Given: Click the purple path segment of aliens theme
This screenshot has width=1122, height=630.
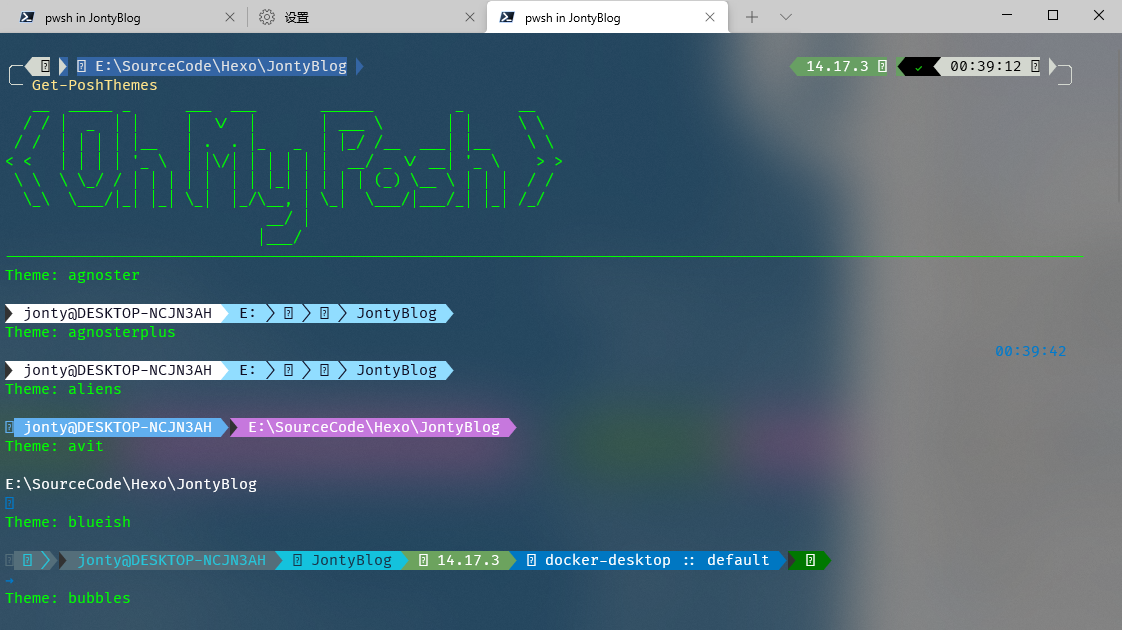Looking at the screenshot, I should pos(373,427).
